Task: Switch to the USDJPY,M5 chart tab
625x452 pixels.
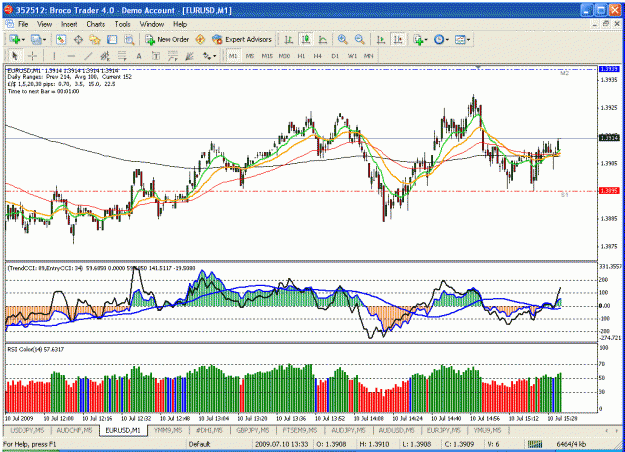Action: 27,430
